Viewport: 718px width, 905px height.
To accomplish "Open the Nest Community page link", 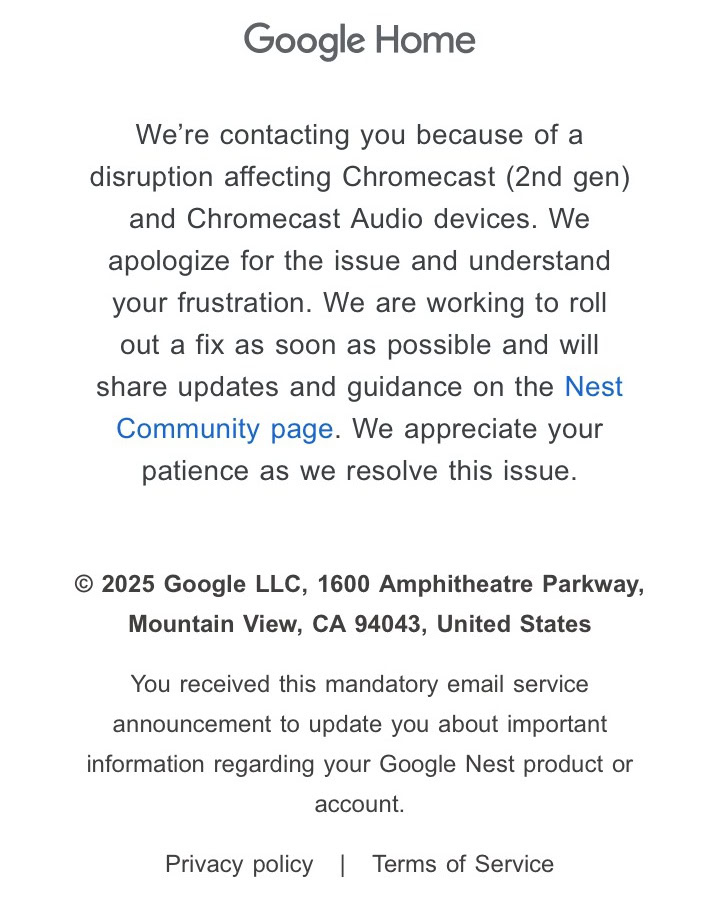I will (x=224, y=429).
